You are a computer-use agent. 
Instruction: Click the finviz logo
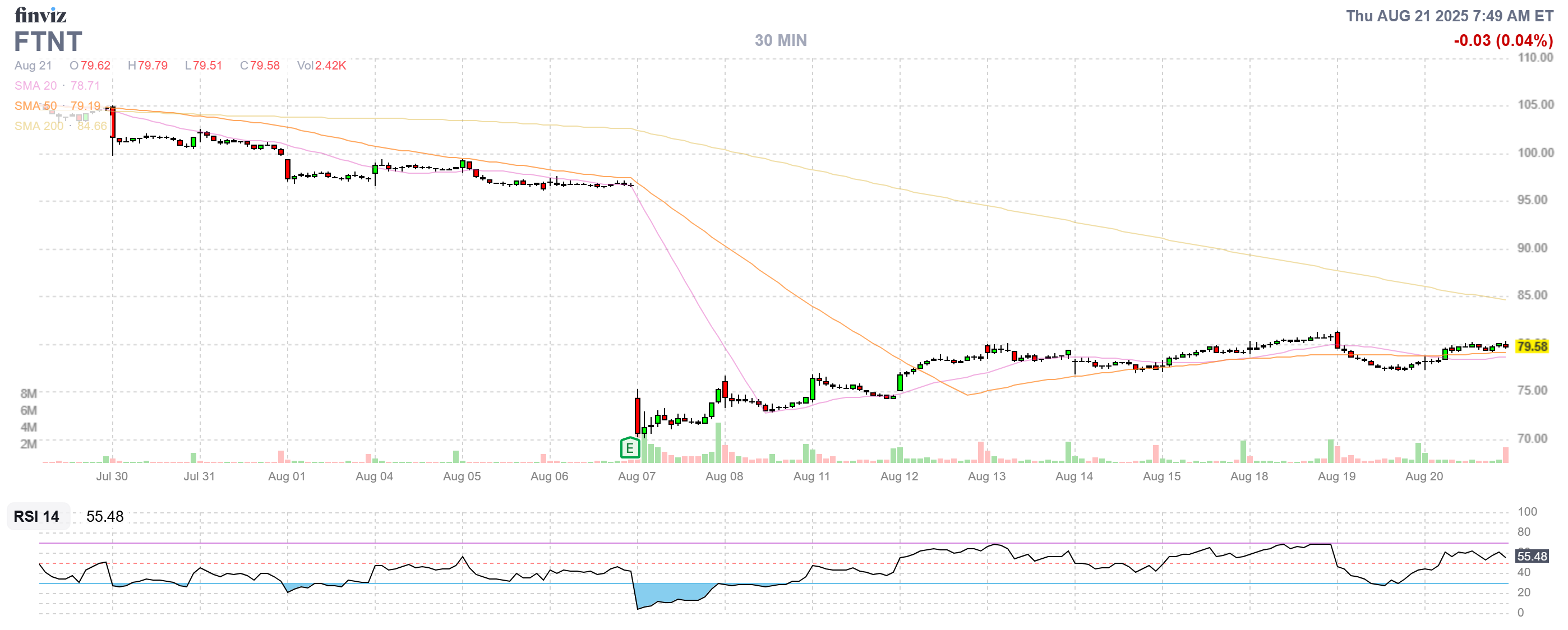coord(41,16)
